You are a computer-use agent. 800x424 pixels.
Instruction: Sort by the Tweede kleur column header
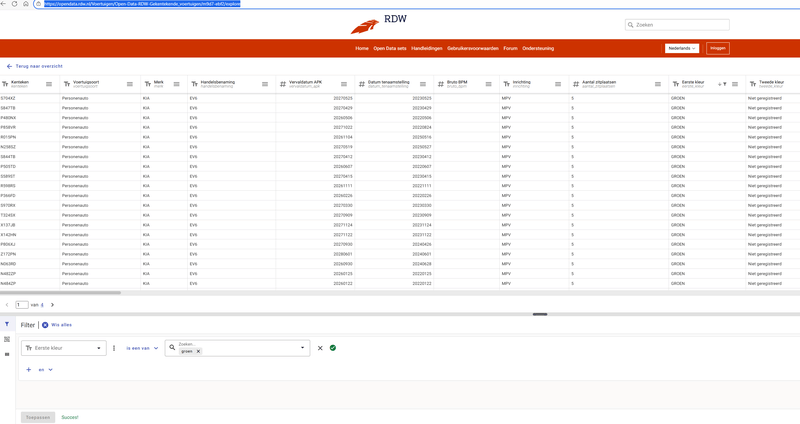click(x=770, y=84)
